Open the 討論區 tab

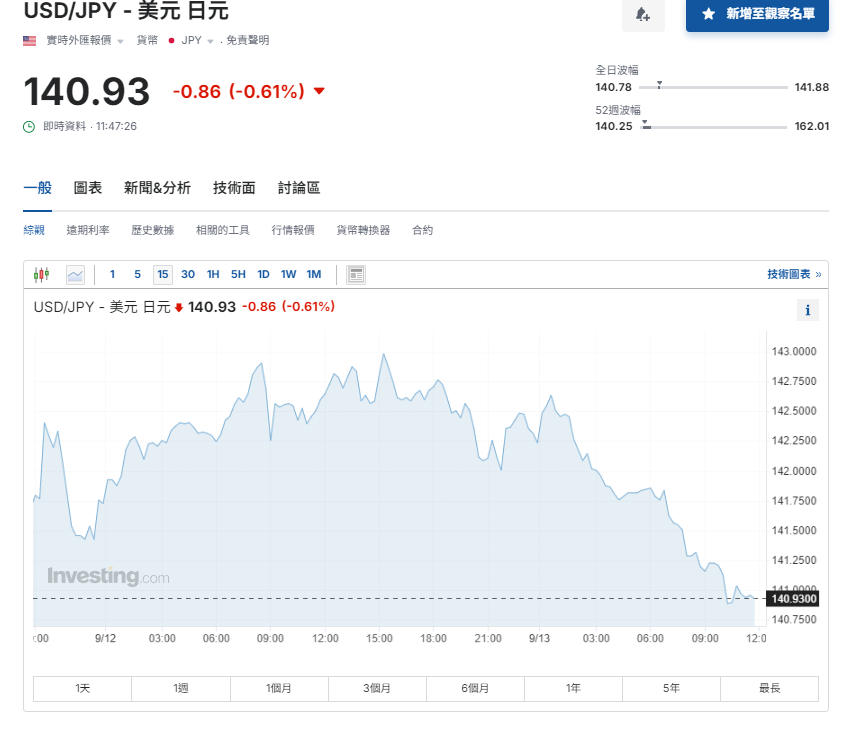pos(299,188)
